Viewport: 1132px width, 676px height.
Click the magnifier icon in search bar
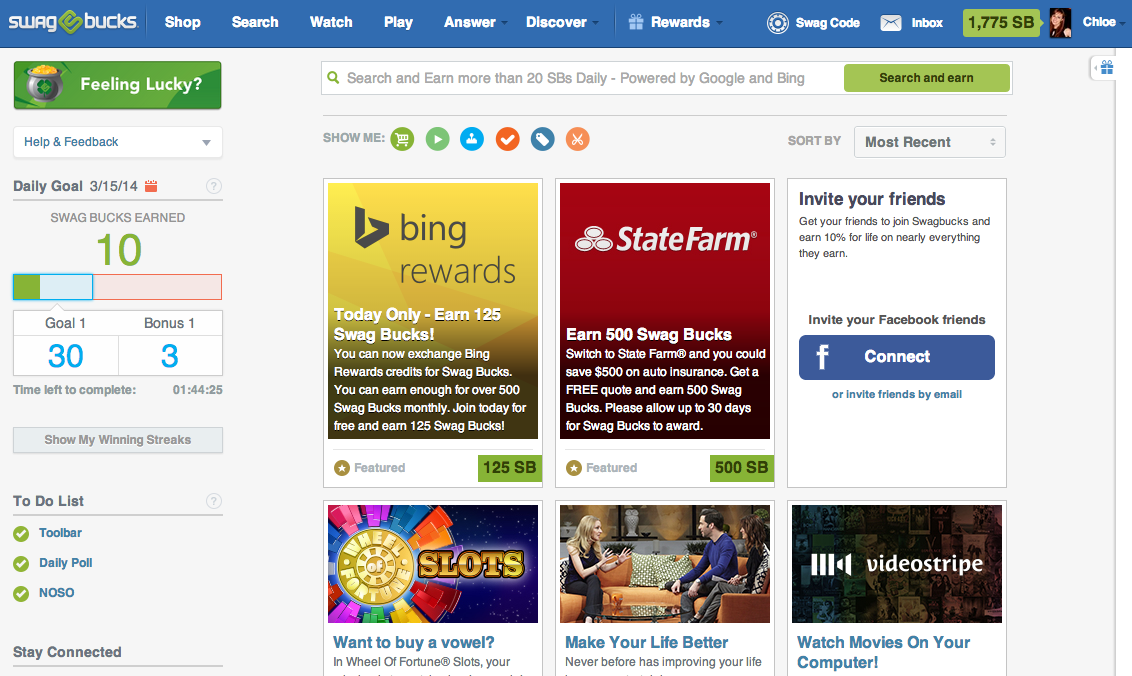[x=333, y=77]
